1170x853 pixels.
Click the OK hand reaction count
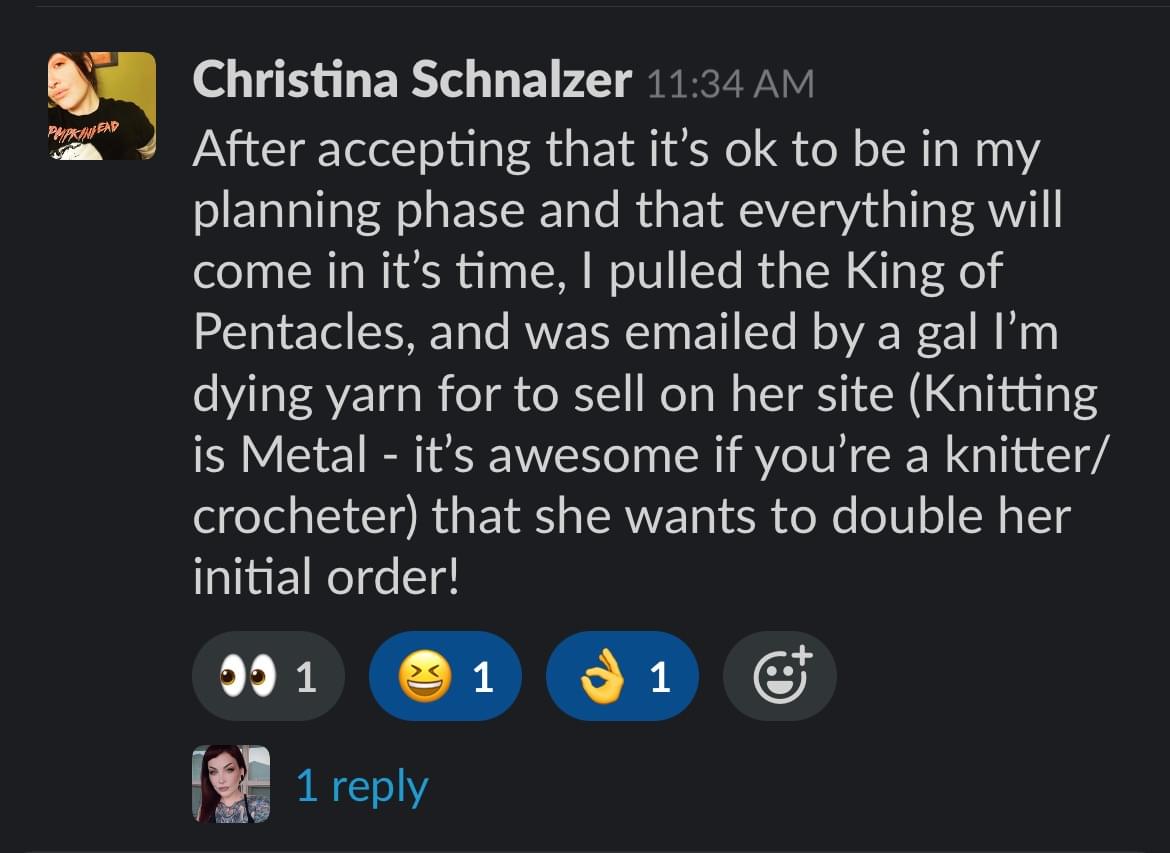(660, 678)
